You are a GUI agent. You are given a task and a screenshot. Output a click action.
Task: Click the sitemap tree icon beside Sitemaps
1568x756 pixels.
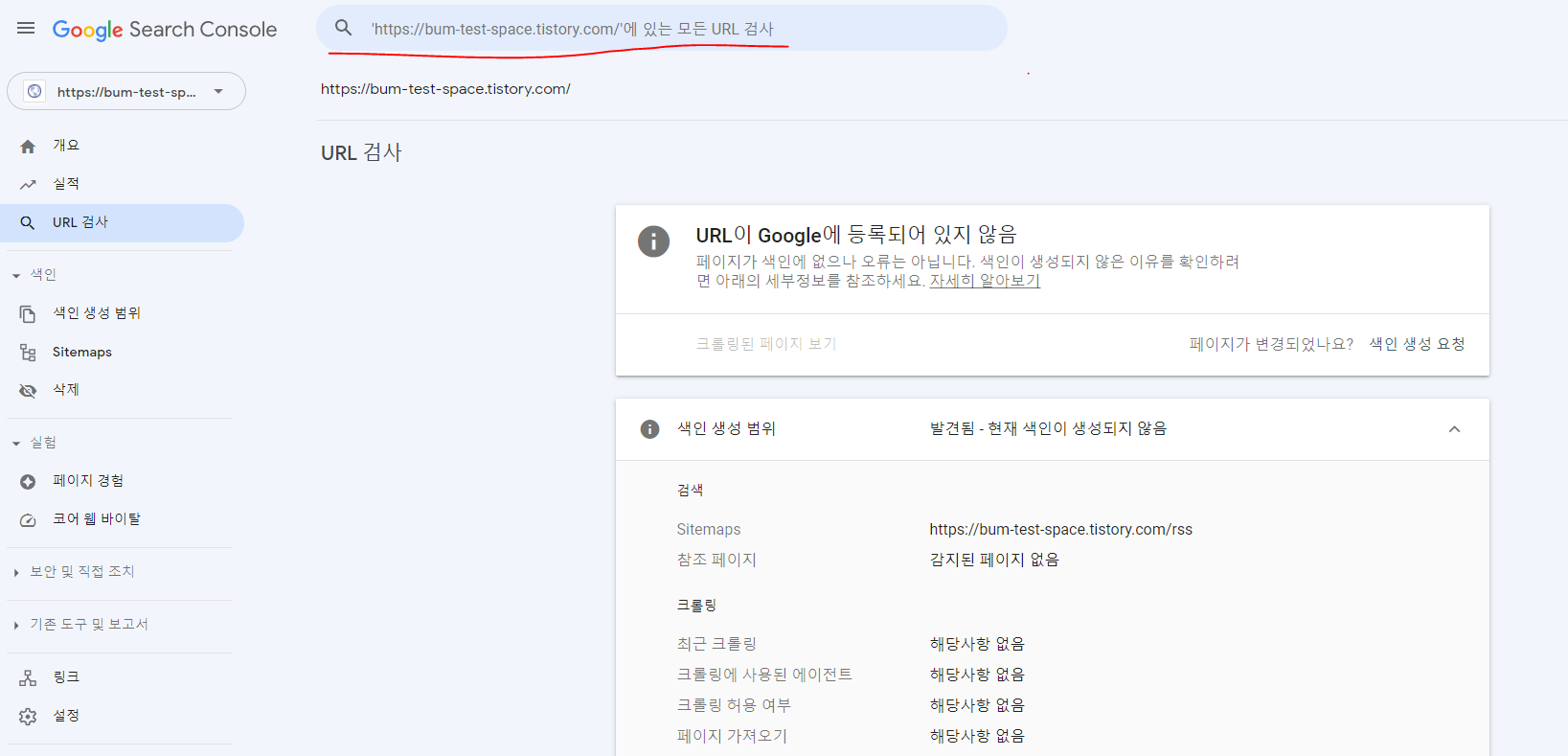pyautogui.click(x=28, y=353)
